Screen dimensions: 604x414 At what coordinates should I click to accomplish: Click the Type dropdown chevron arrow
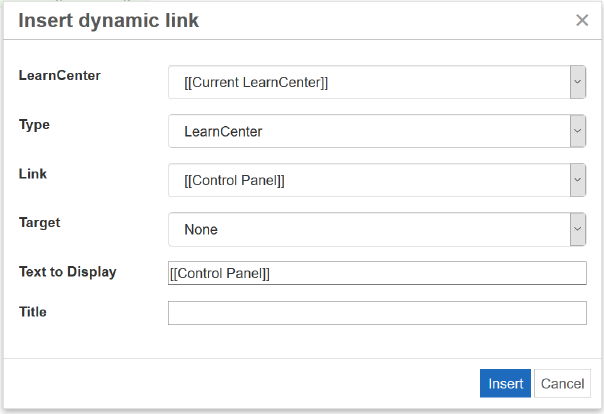[577, 131]
